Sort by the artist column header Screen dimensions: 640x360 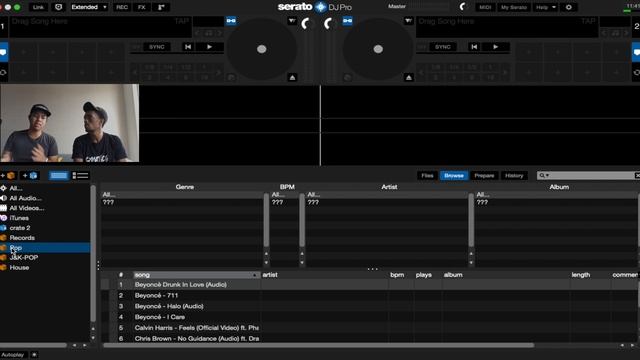324,275
